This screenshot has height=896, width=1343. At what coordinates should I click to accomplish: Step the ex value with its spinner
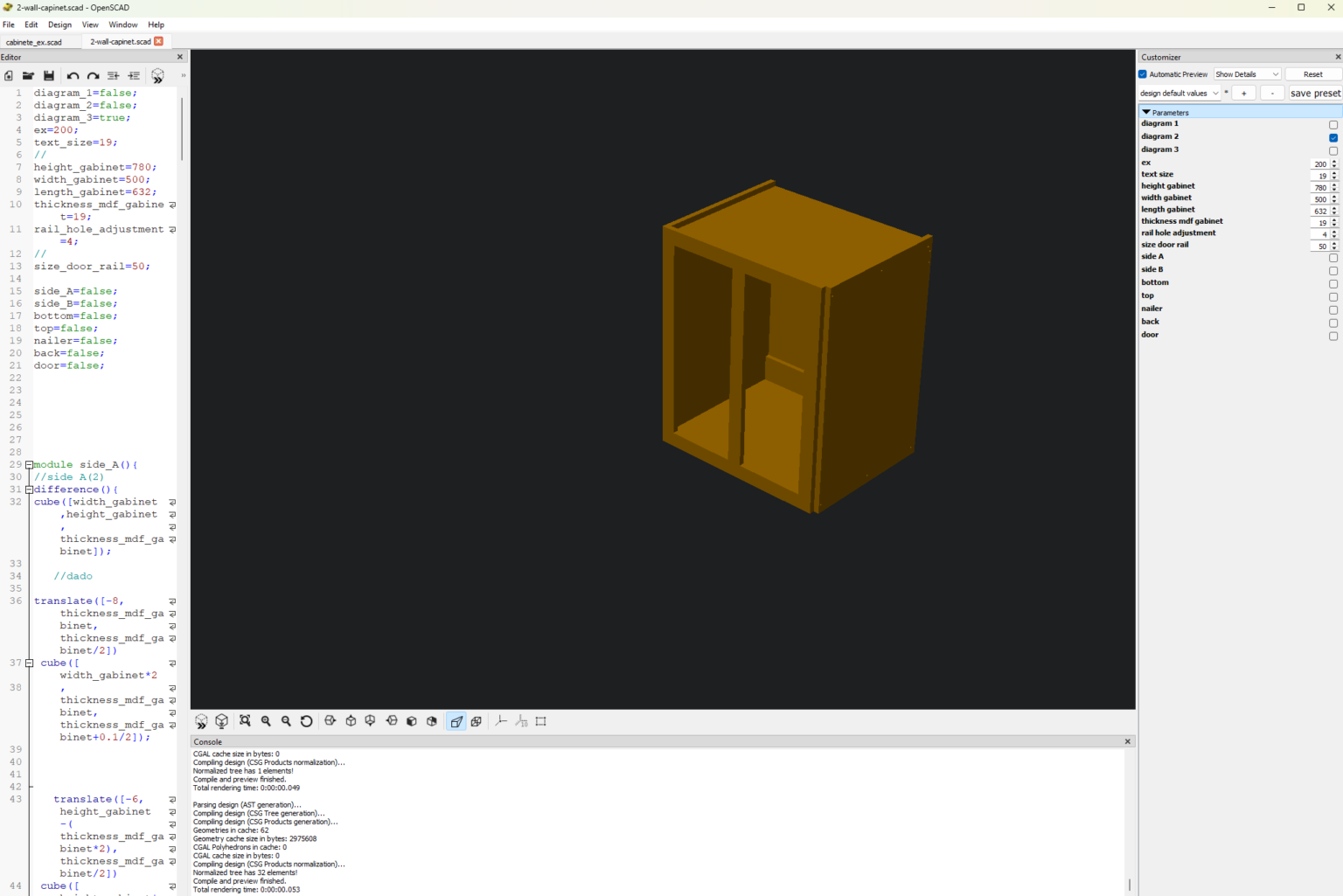click(x=1334, y=164)
